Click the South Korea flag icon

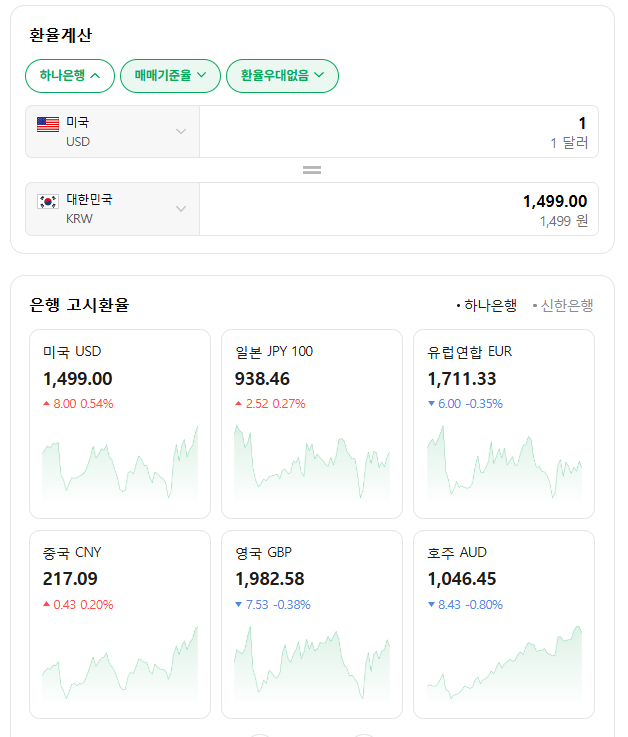[x=48, y=201]
